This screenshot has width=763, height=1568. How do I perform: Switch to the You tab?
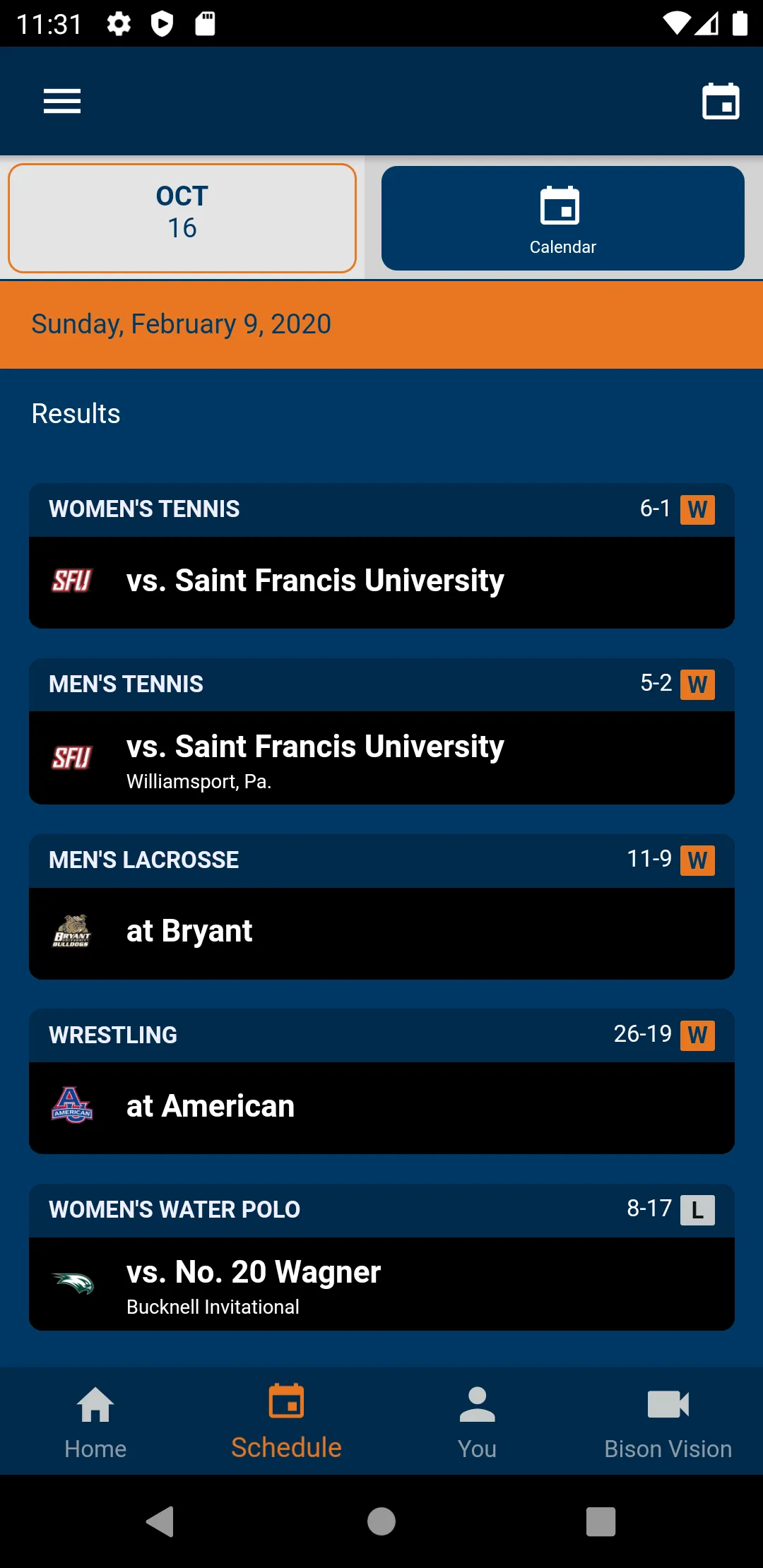(477, 1421)
